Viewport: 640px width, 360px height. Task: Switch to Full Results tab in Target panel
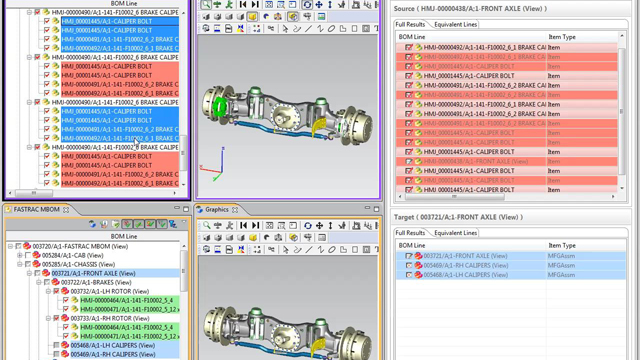pyautogui.click(x=410, y=233)
